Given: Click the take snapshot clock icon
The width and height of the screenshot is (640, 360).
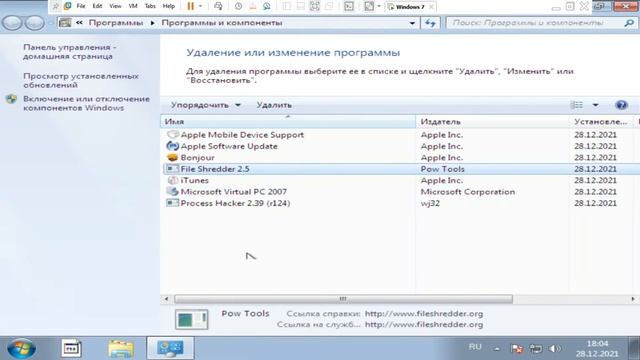Looking at the screenshot, I should (x=238, y=6).
